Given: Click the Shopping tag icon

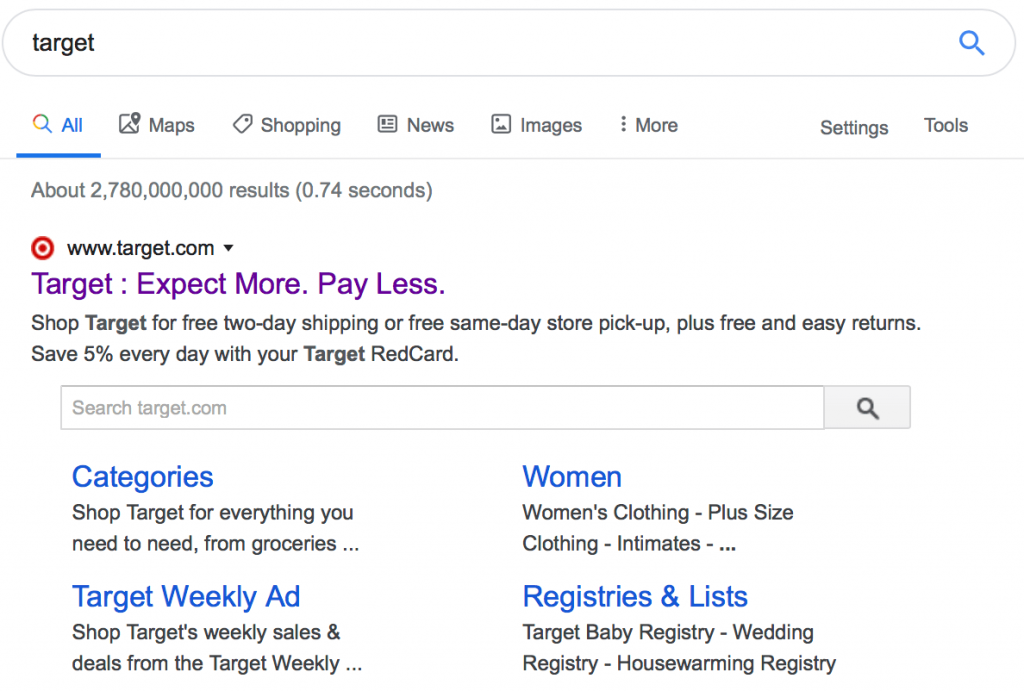Looking at the screenshot, I should [242, 124].
